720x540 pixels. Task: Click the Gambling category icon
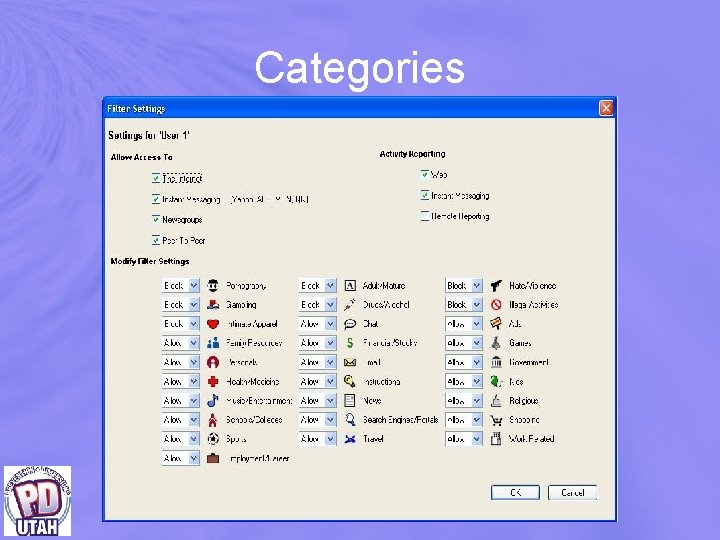coord(213,304)
